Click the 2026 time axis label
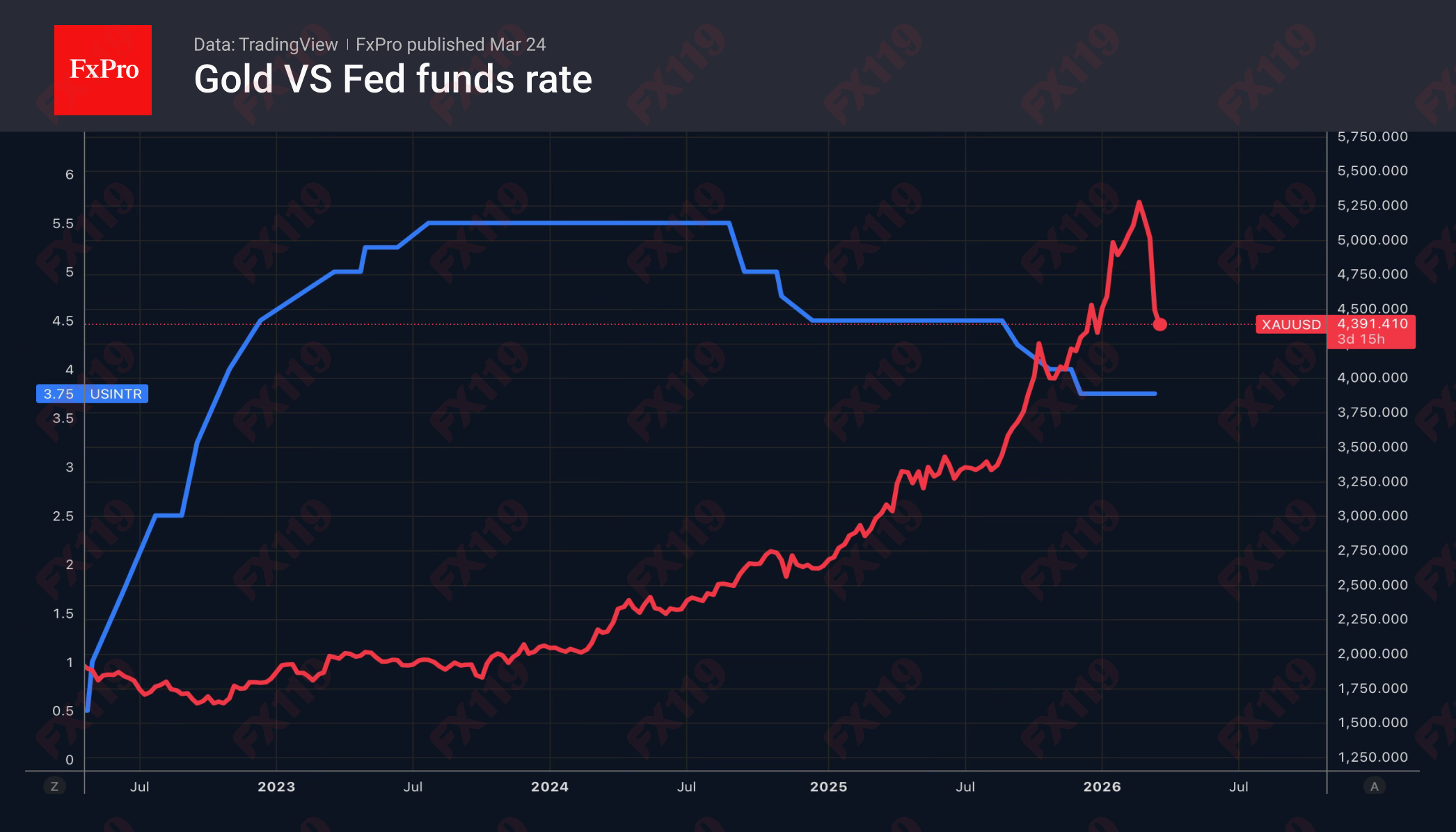This screenshot has width=1456, height=832. pos(1102,787)
